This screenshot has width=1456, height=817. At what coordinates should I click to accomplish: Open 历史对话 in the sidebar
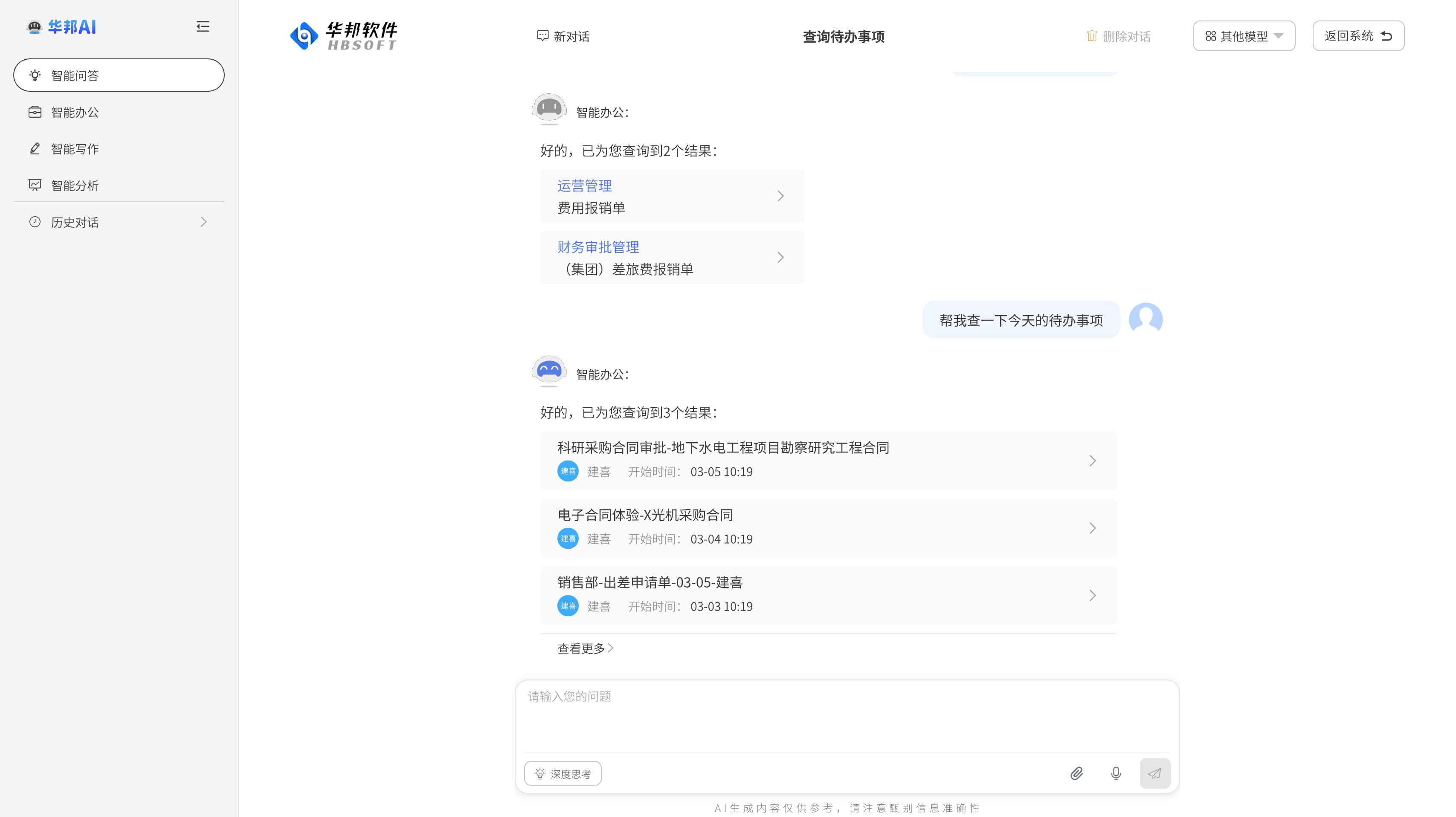[x=119, y=222]
